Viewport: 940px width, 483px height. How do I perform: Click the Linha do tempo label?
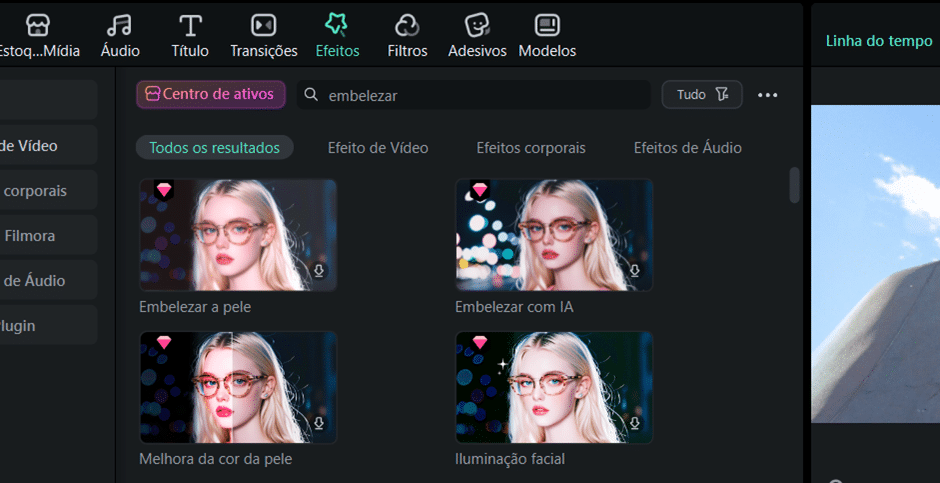878,41
